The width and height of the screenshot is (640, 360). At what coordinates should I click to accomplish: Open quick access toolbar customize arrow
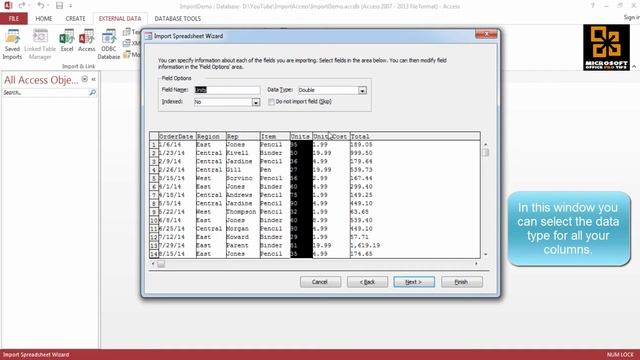(71, 6)
